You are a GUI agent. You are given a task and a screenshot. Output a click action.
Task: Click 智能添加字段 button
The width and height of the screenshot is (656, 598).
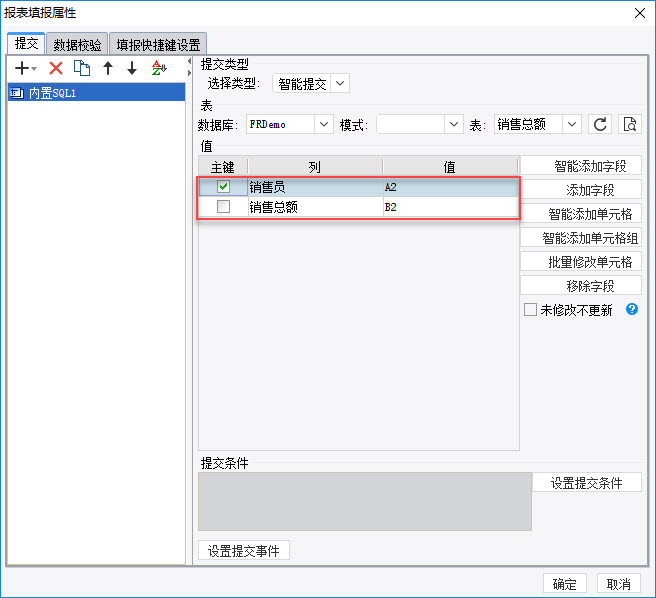click(x=581, y=166)
